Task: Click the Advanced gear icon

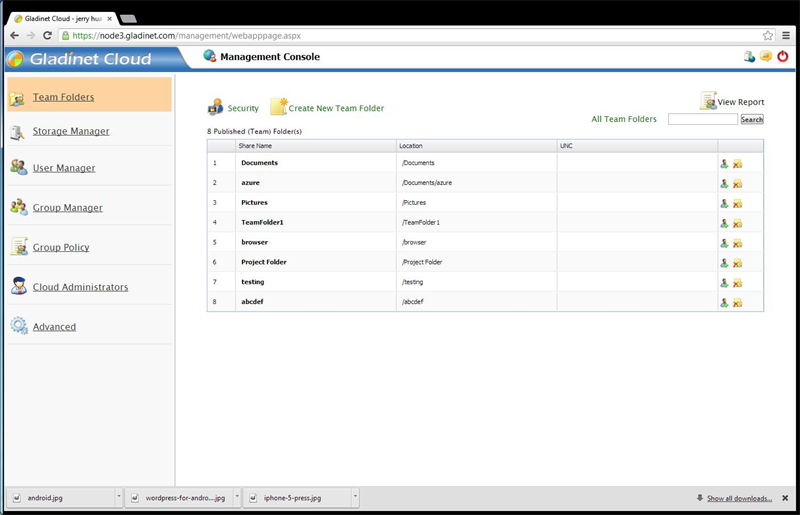Action: (x=19, y=325)
